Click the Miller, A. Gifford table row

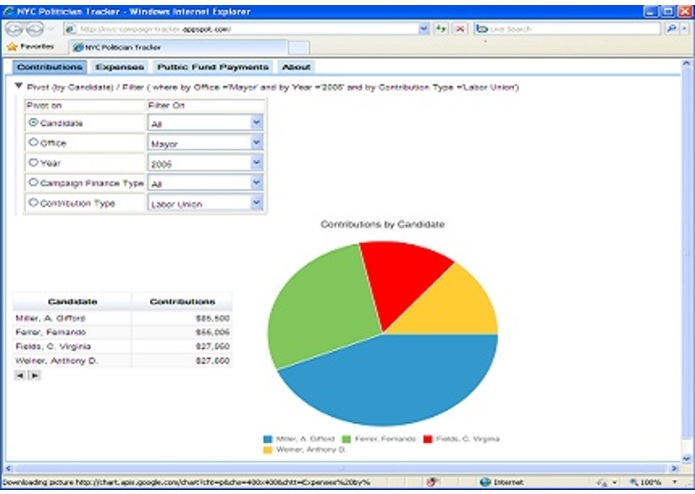coord(122,319)
